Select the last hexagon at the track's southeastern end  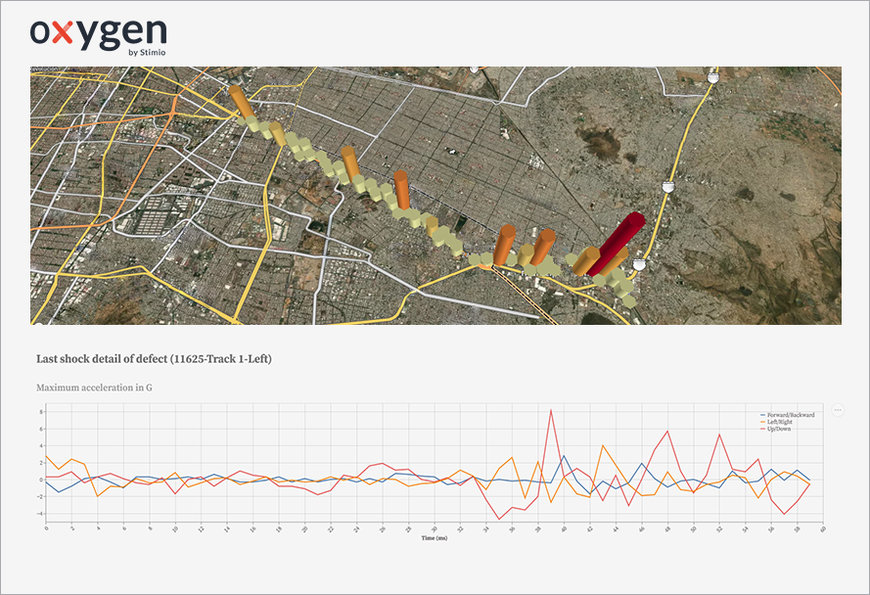[x=629, y=301]
